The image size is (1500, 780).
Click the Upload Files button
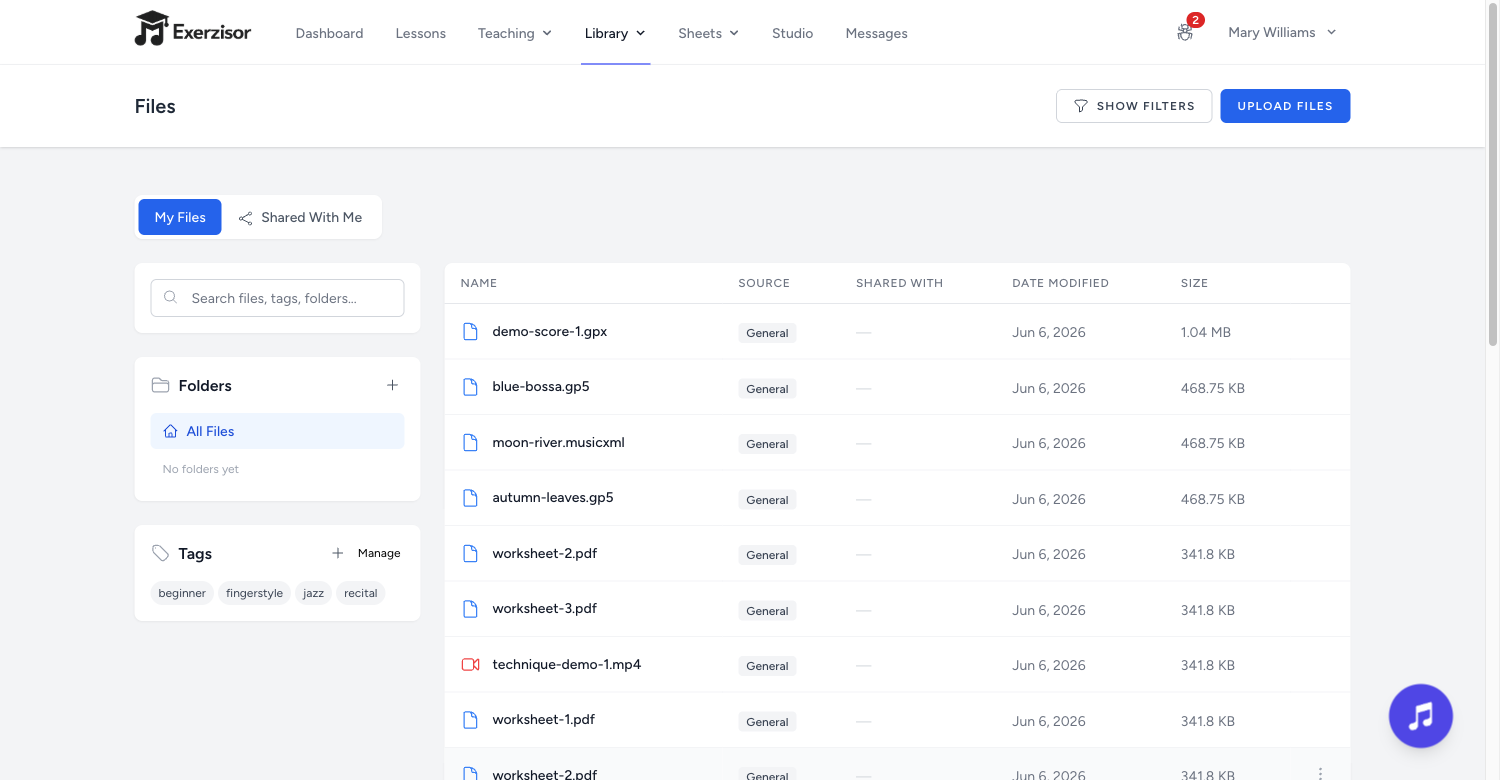[x=1285, y=106]
